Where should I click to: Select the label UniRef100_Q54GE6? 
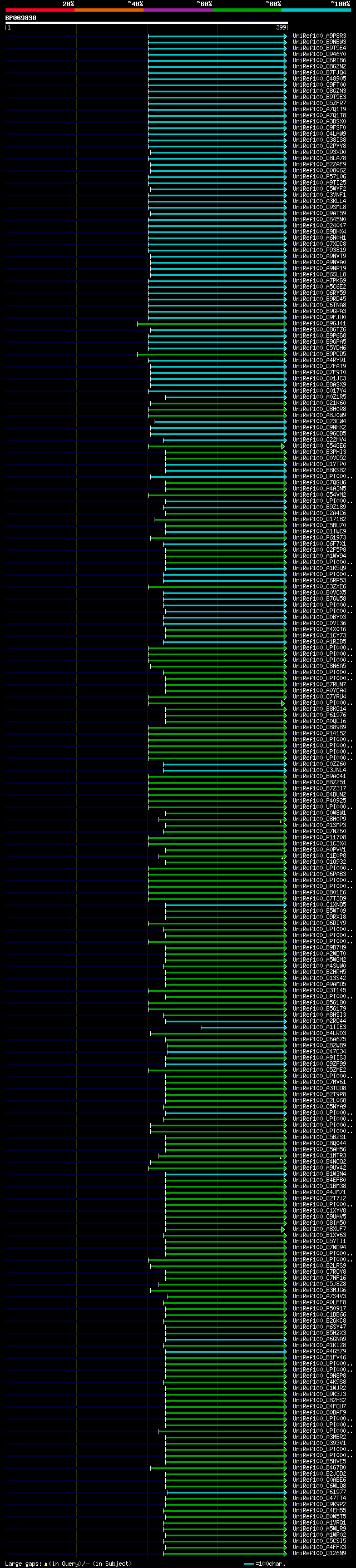319,446
